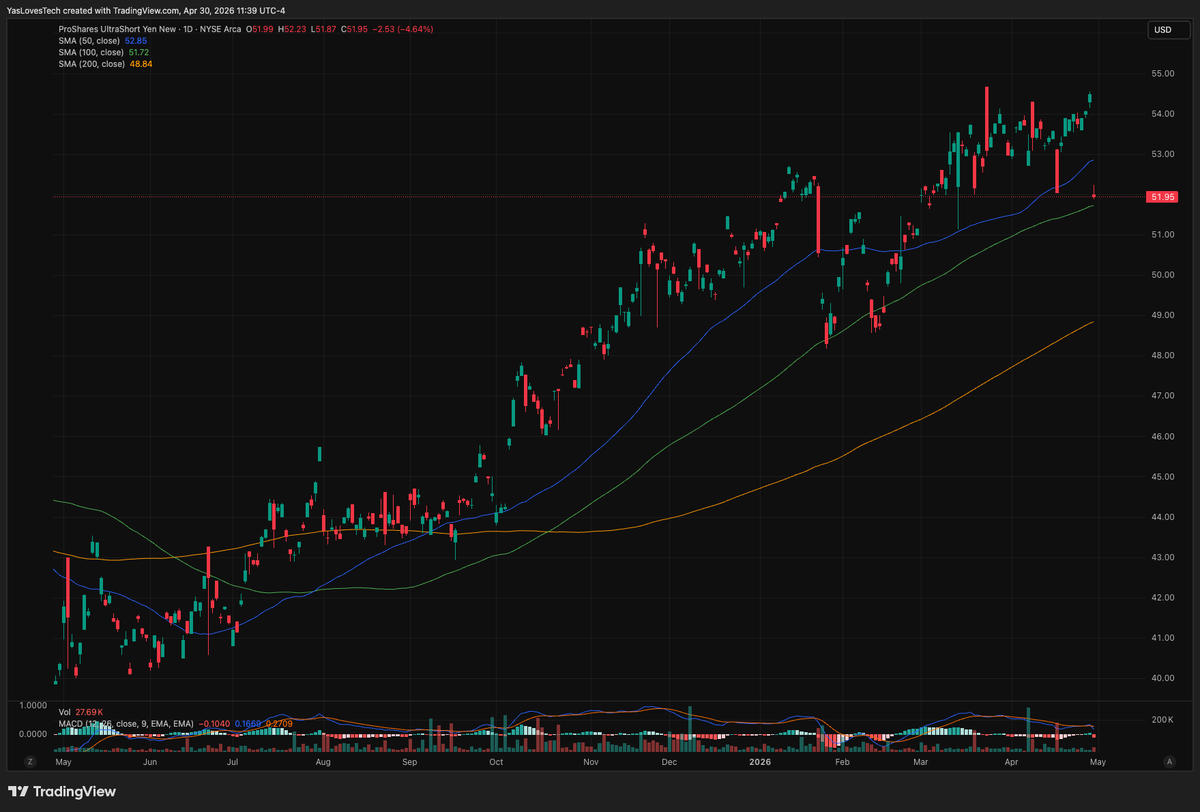Image resolution: width=1200 pixels, height=812 pixels.
Task: Click the Feb label on the time axis
Action: tap(842, 762)
